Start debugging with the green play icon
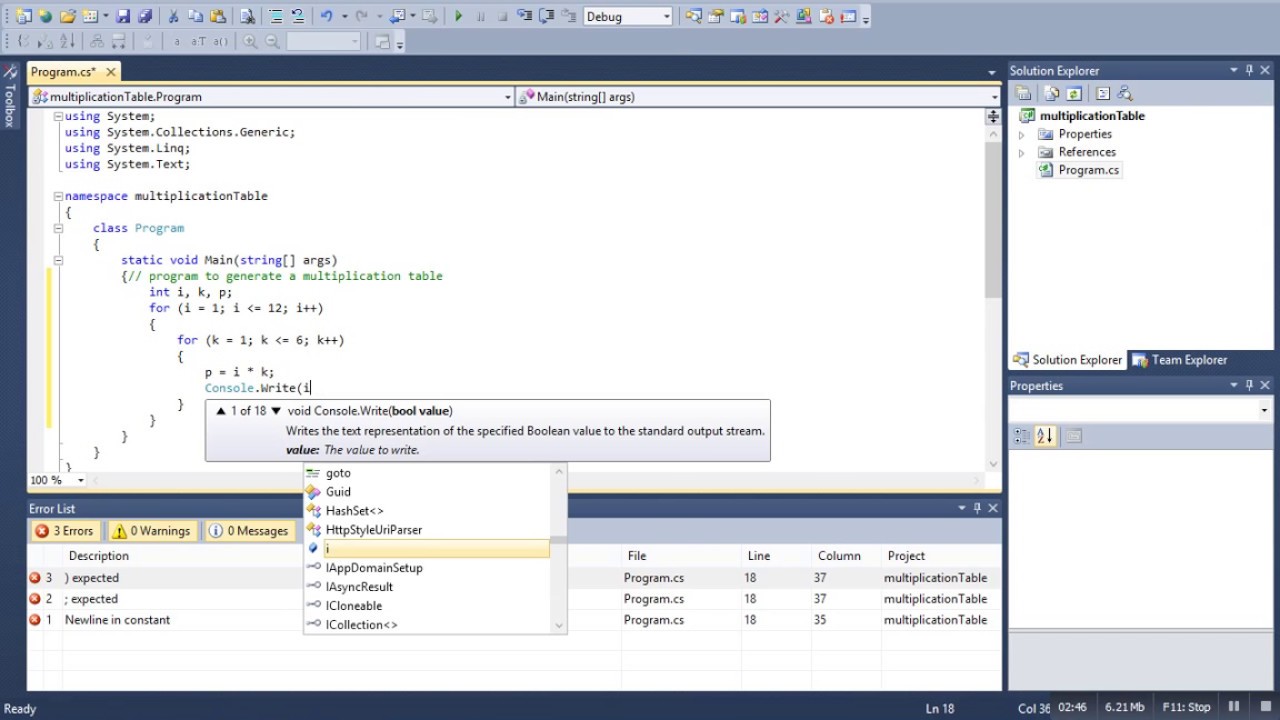 click(x=458, y=16)
